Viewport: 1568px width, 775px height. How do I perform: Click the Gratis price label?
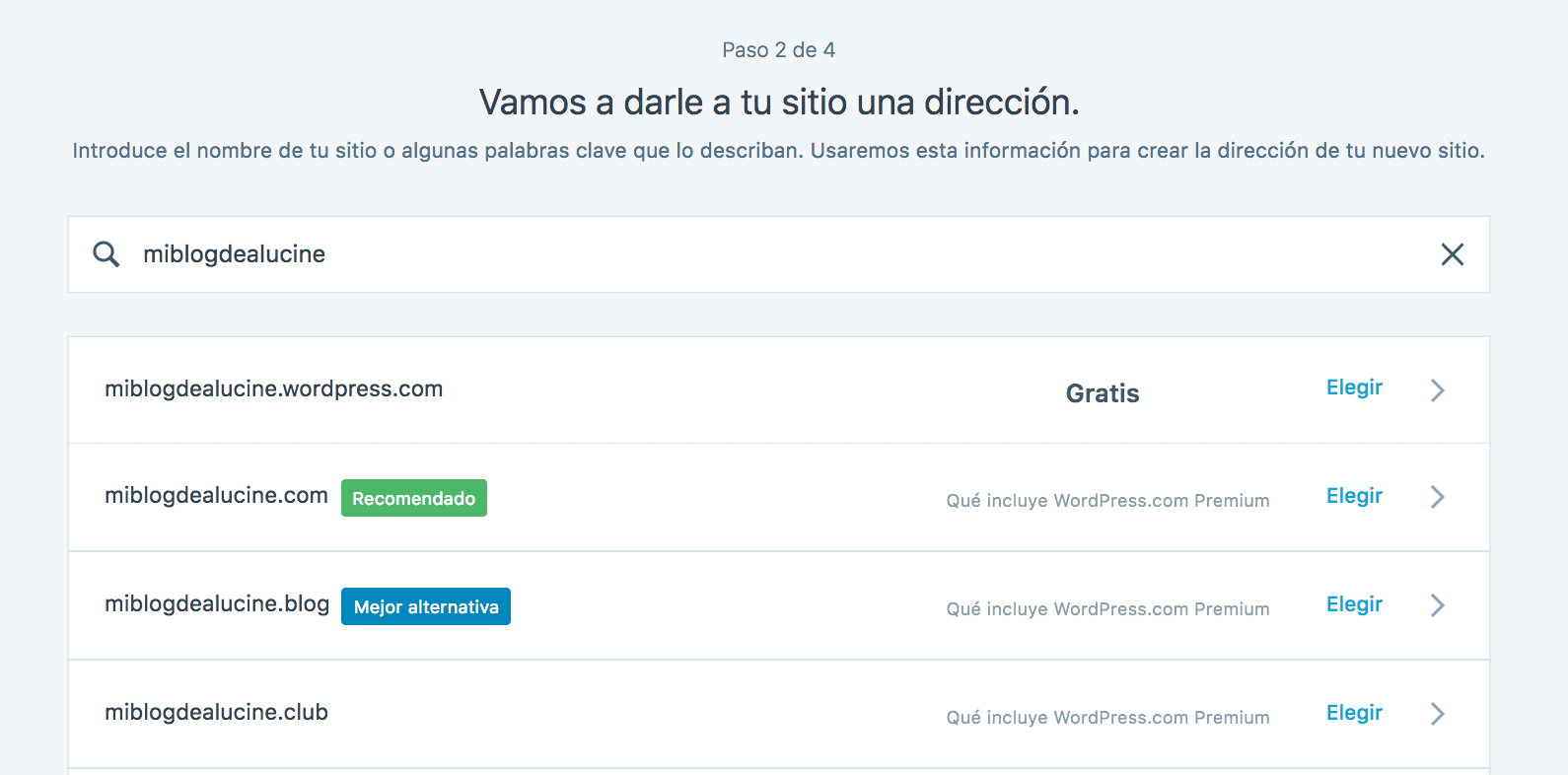coord(1103,393)
